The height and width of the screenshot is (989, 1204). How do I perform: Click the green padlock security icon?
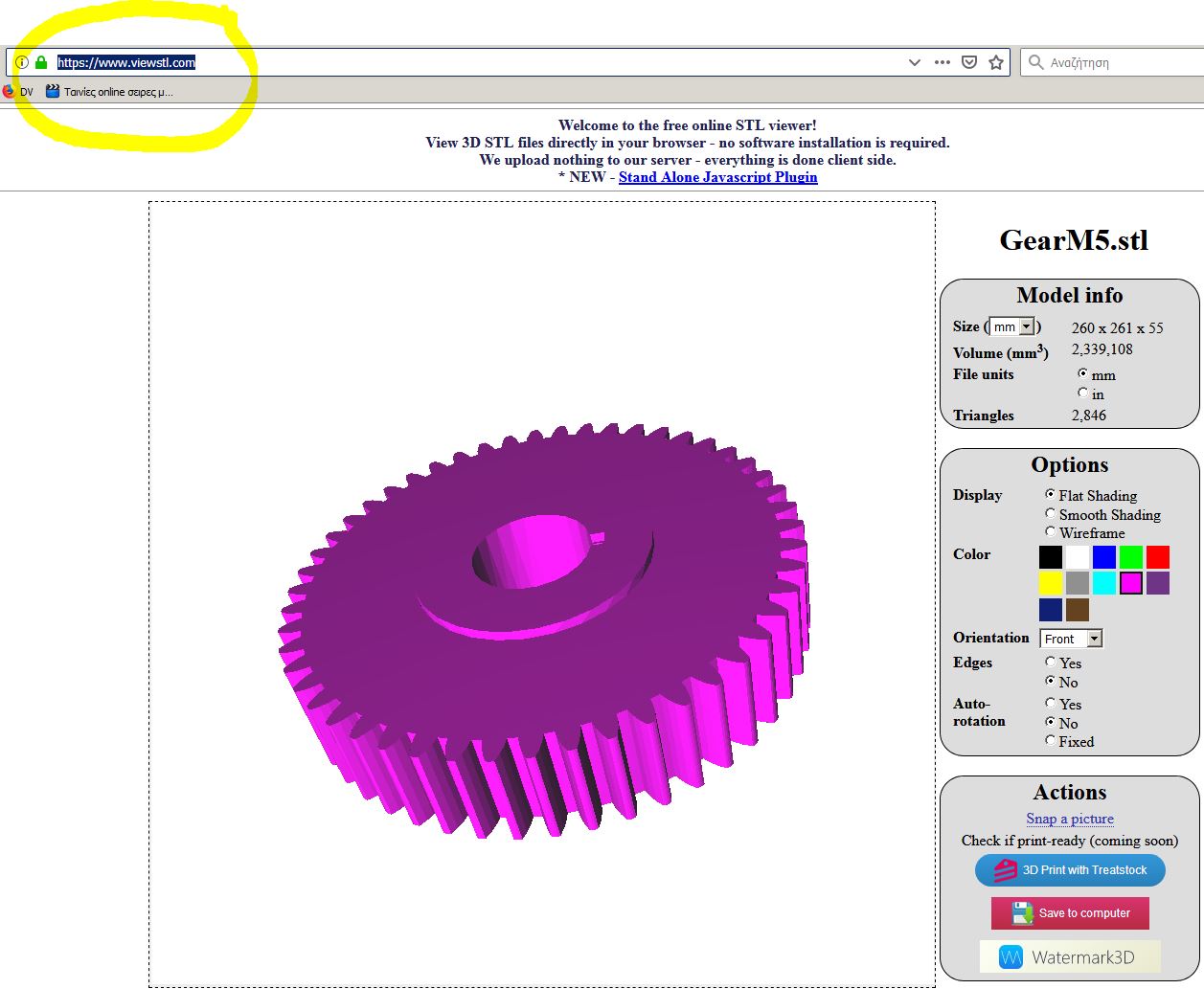[41, 62]
